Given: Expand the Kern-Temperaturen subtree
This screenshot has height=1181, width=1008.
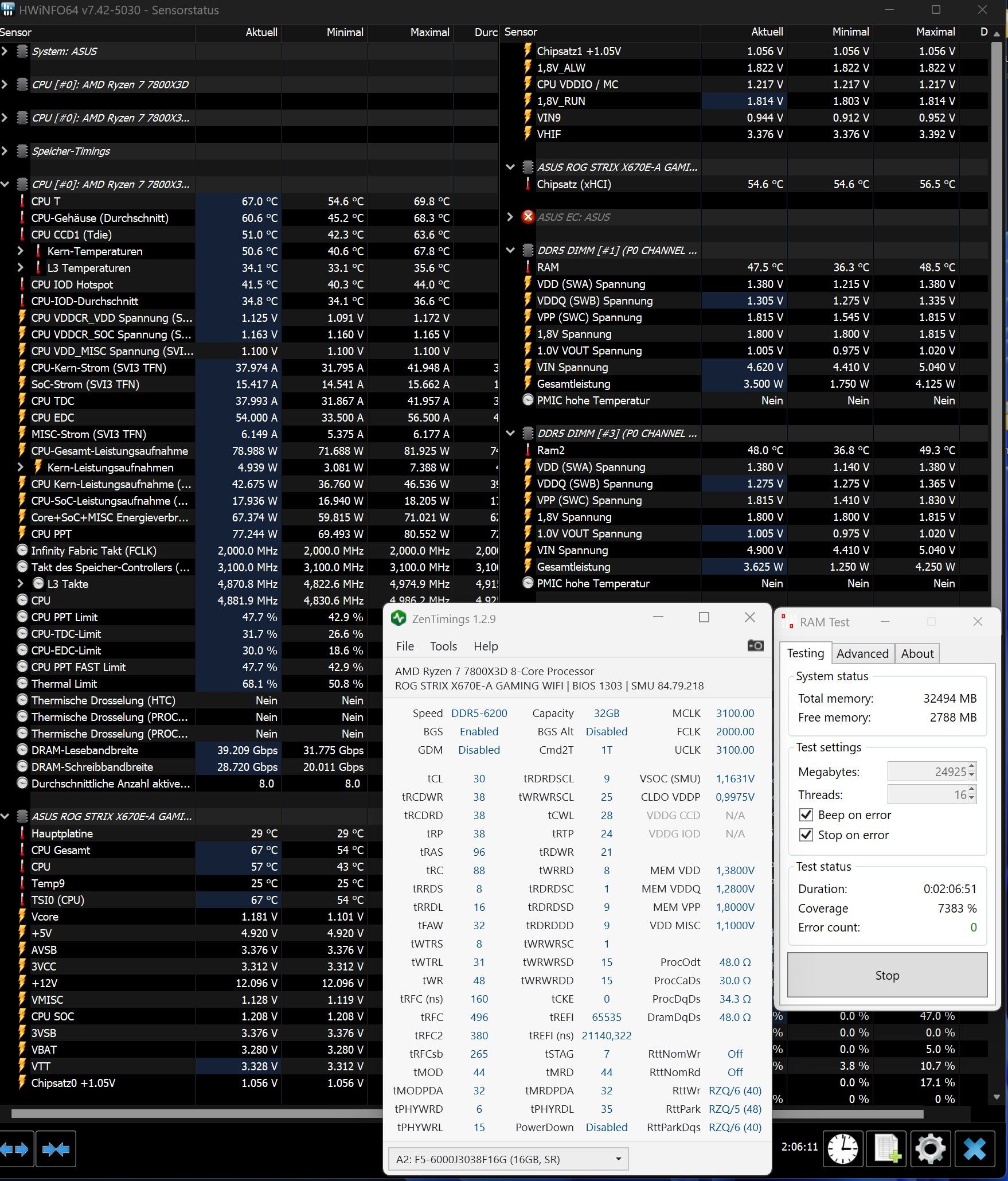Looking at the screenshot, I should (x=21, y=251).
